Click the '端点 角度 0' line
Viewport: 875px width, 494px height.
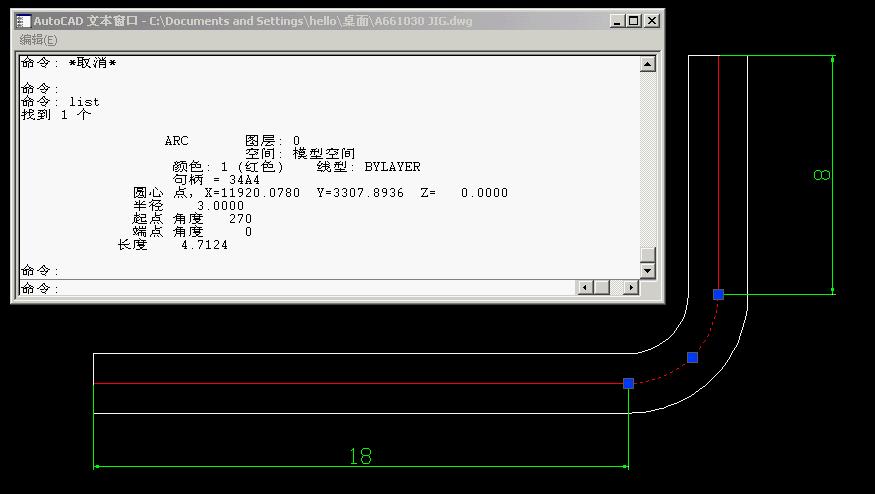pyautogui.click(x=193, y=232)
